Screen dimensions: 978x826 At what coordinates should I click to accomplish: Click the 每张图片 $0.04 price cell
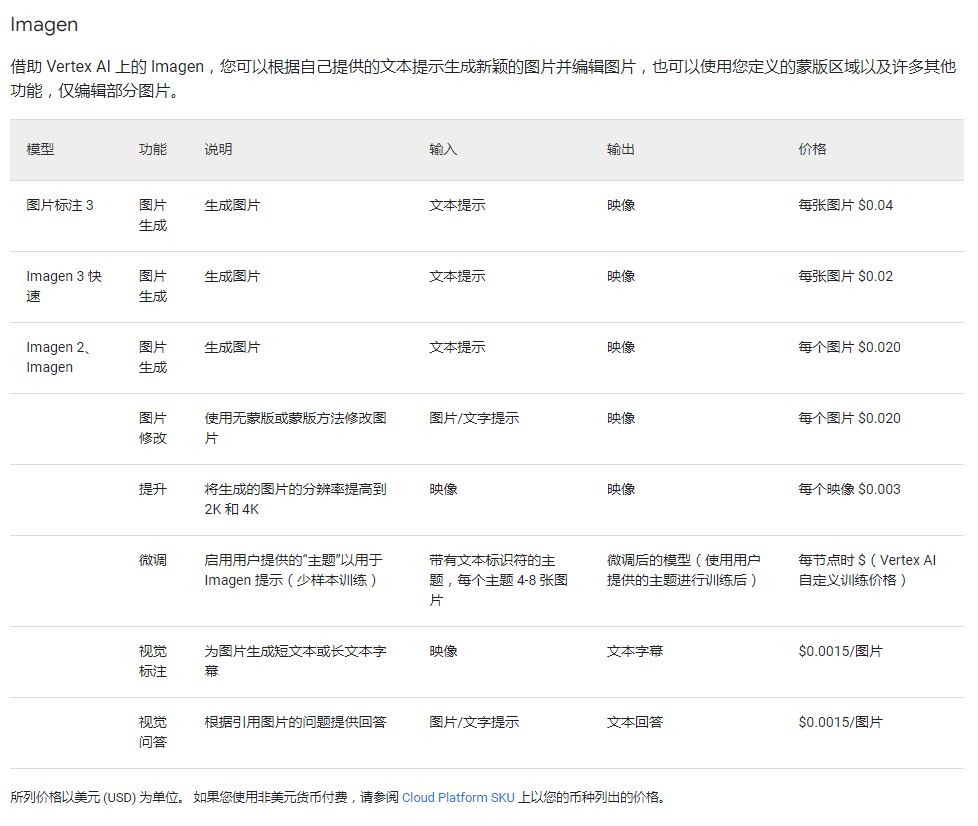pyautogui.click(x=846, y=205)
